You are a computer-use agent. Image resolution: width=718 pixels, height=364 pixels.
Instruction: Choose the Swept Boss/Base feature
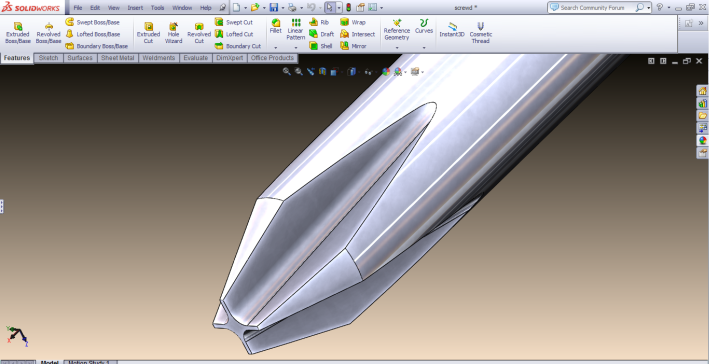click(92, 22)
